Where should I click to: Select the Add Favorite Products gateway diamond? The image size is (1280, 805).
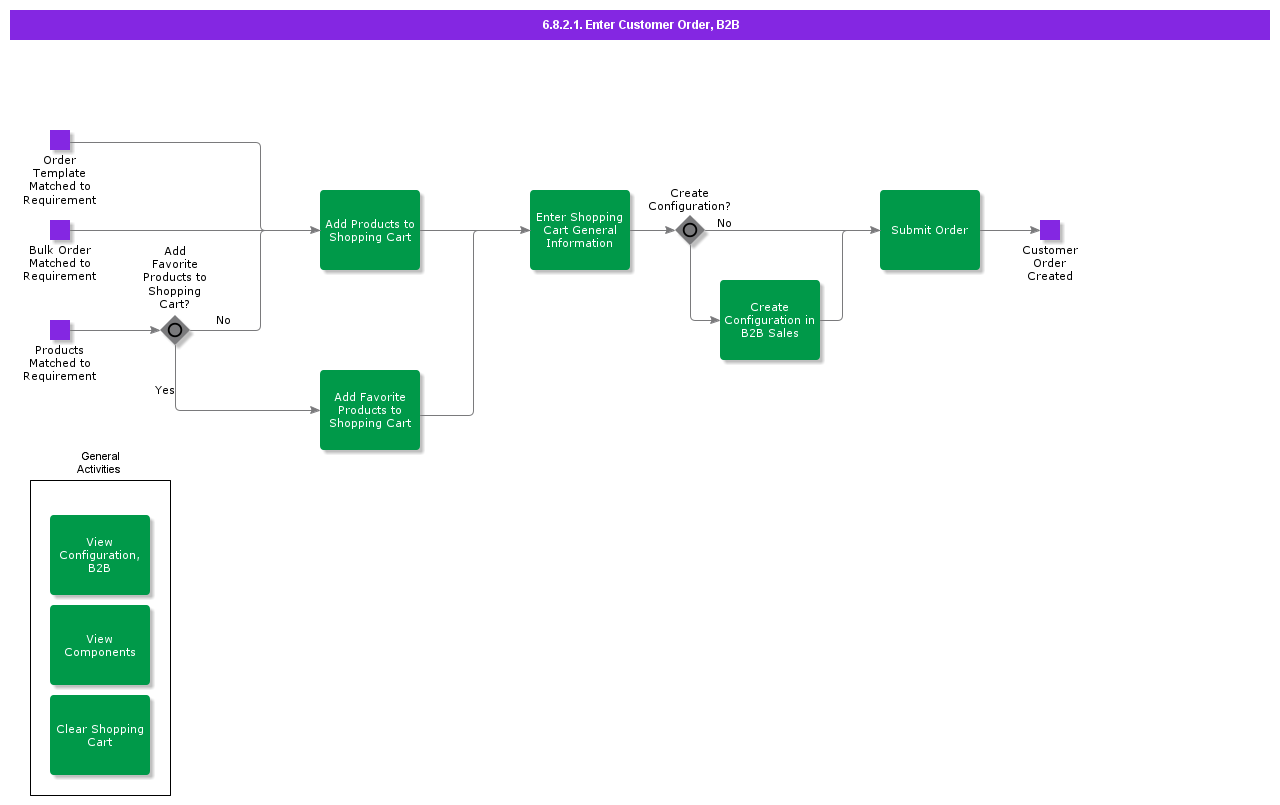point(175,330)
